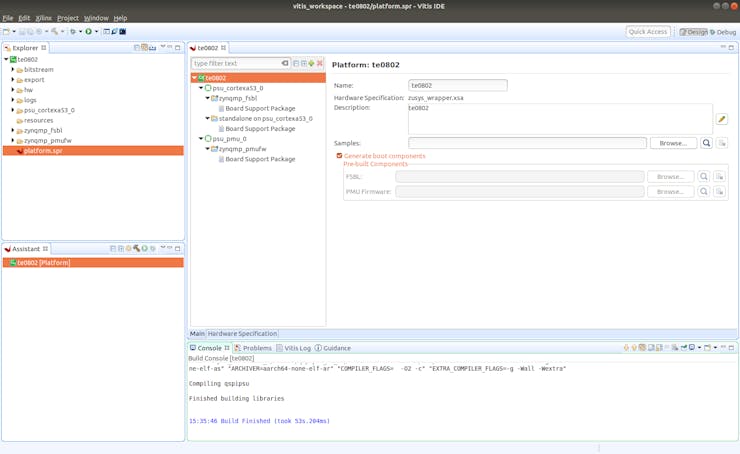The image size is (740, 454).
Task: Click the green add domain icon
Action: pos(311,63)
